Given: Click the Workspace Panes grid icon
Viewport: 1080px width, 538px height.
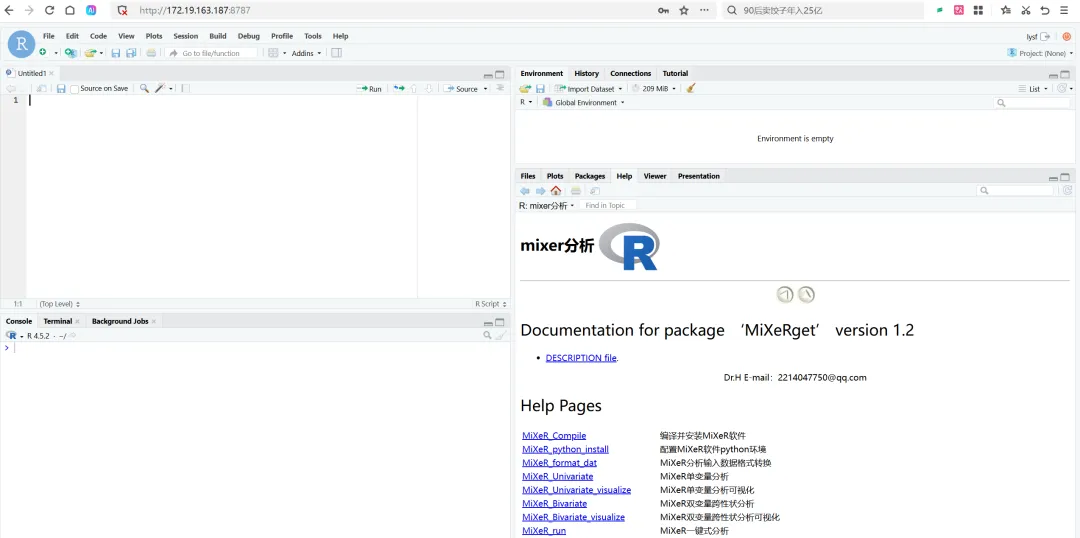Looking at the screenshot, I should tap(273, 53).
